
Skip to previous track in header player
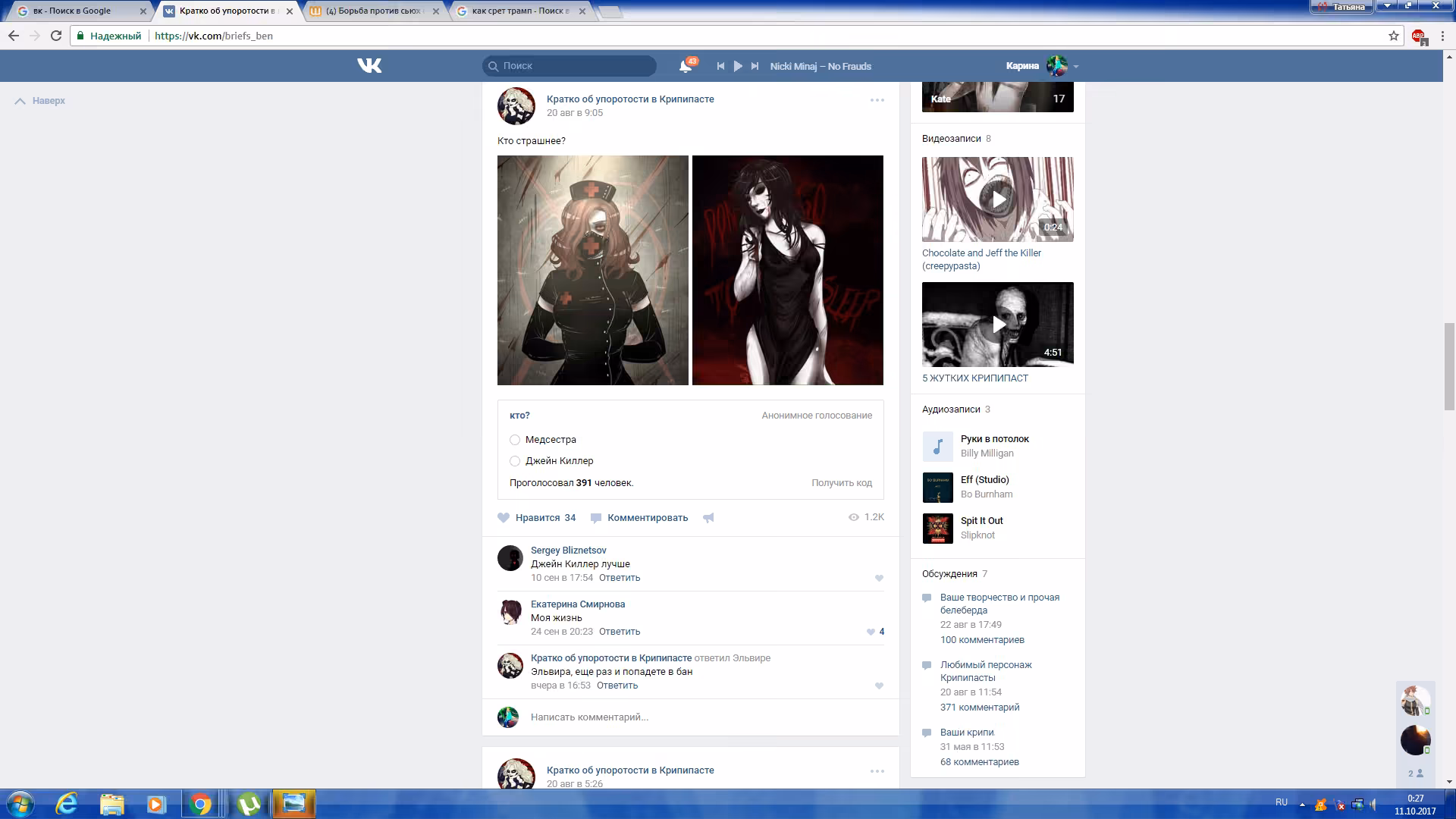point(720,66)
